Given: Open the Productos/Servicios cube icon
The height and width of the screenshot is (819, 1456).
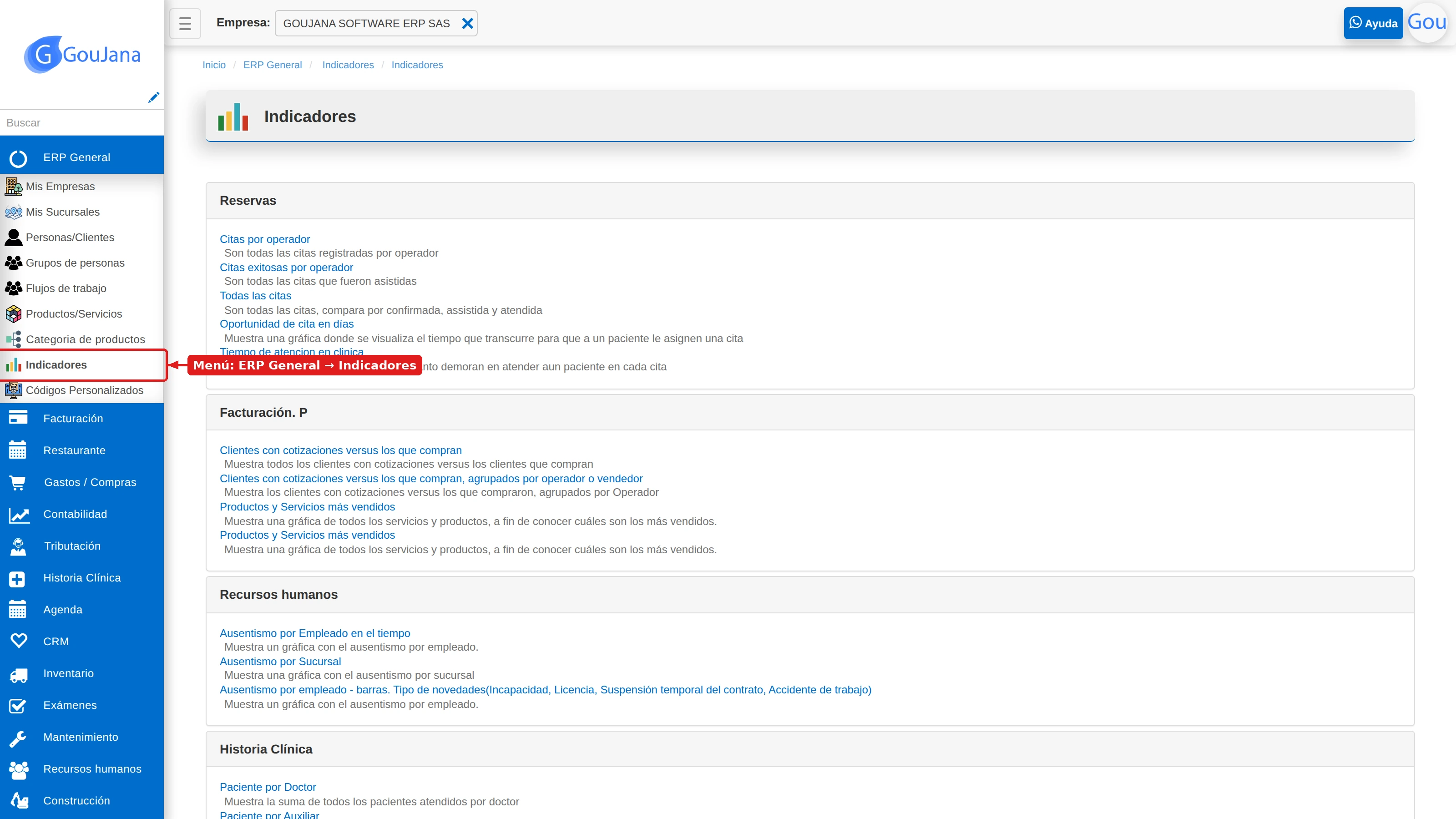Looking at the screenshot, I should (14, 313).
